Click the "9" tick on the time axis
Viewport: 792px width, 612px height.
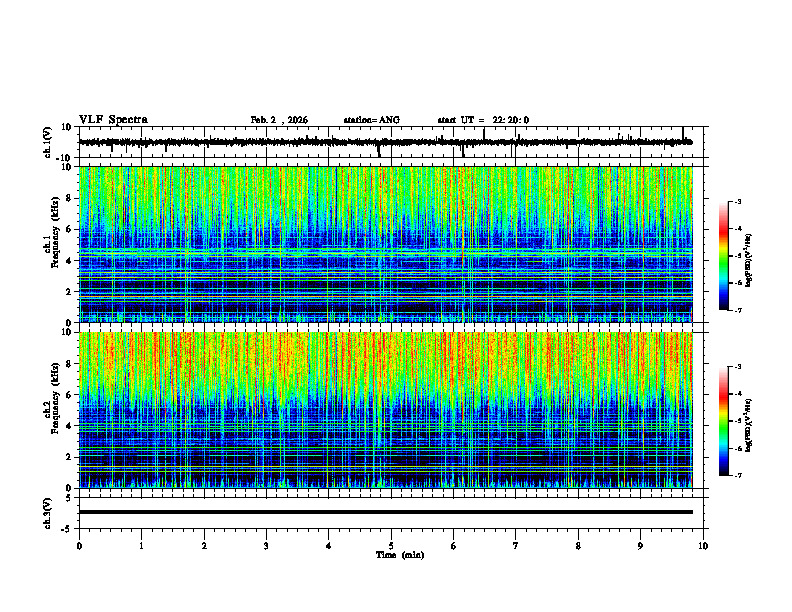click(640, 546)
